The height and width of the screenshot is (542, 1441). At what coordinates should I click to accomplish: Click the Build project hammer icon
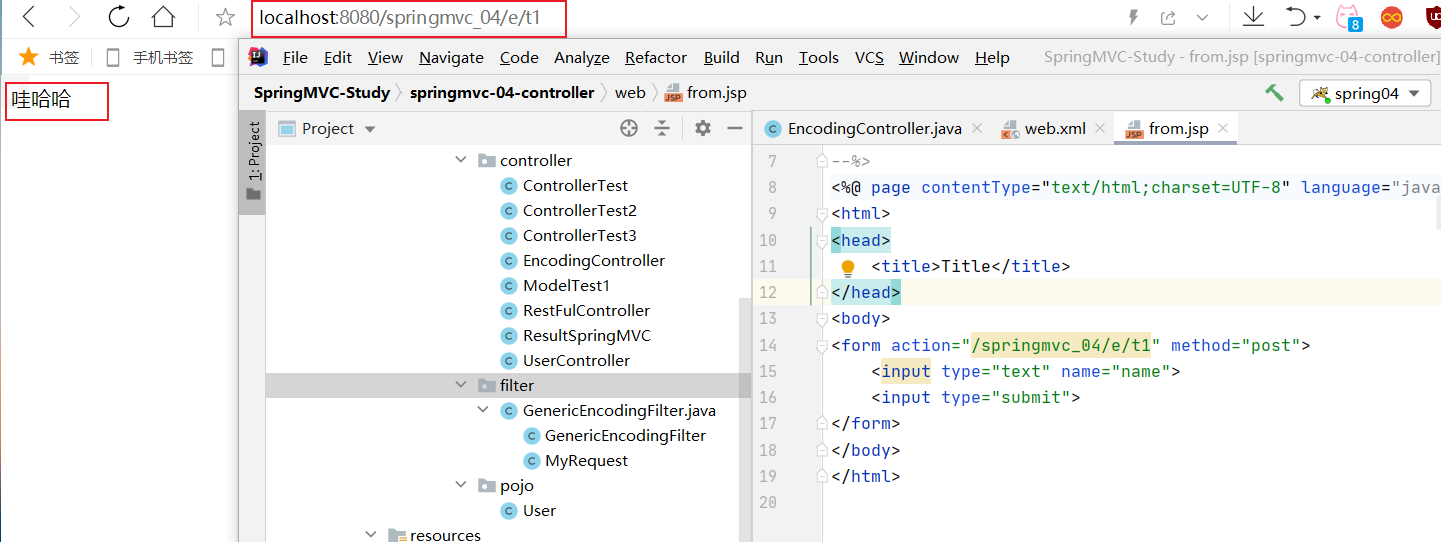(x=1274, y=93)
